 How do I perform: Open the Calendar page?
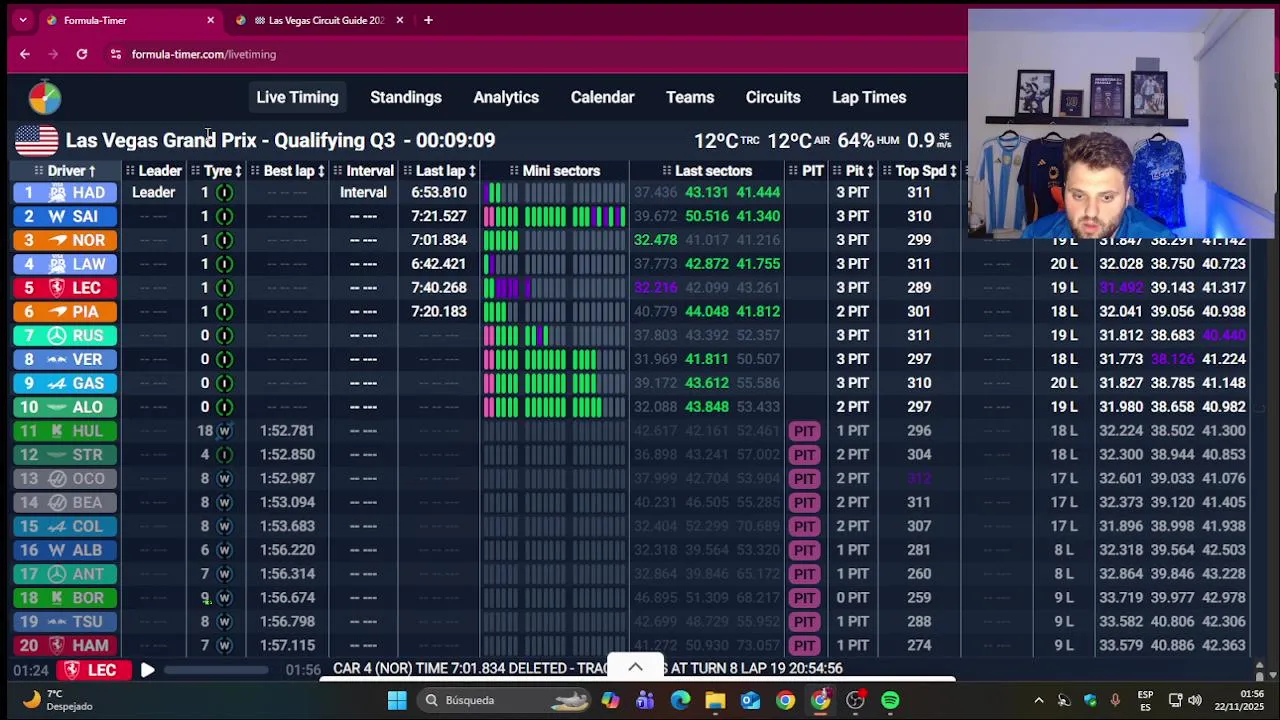(x=602, y=97)
